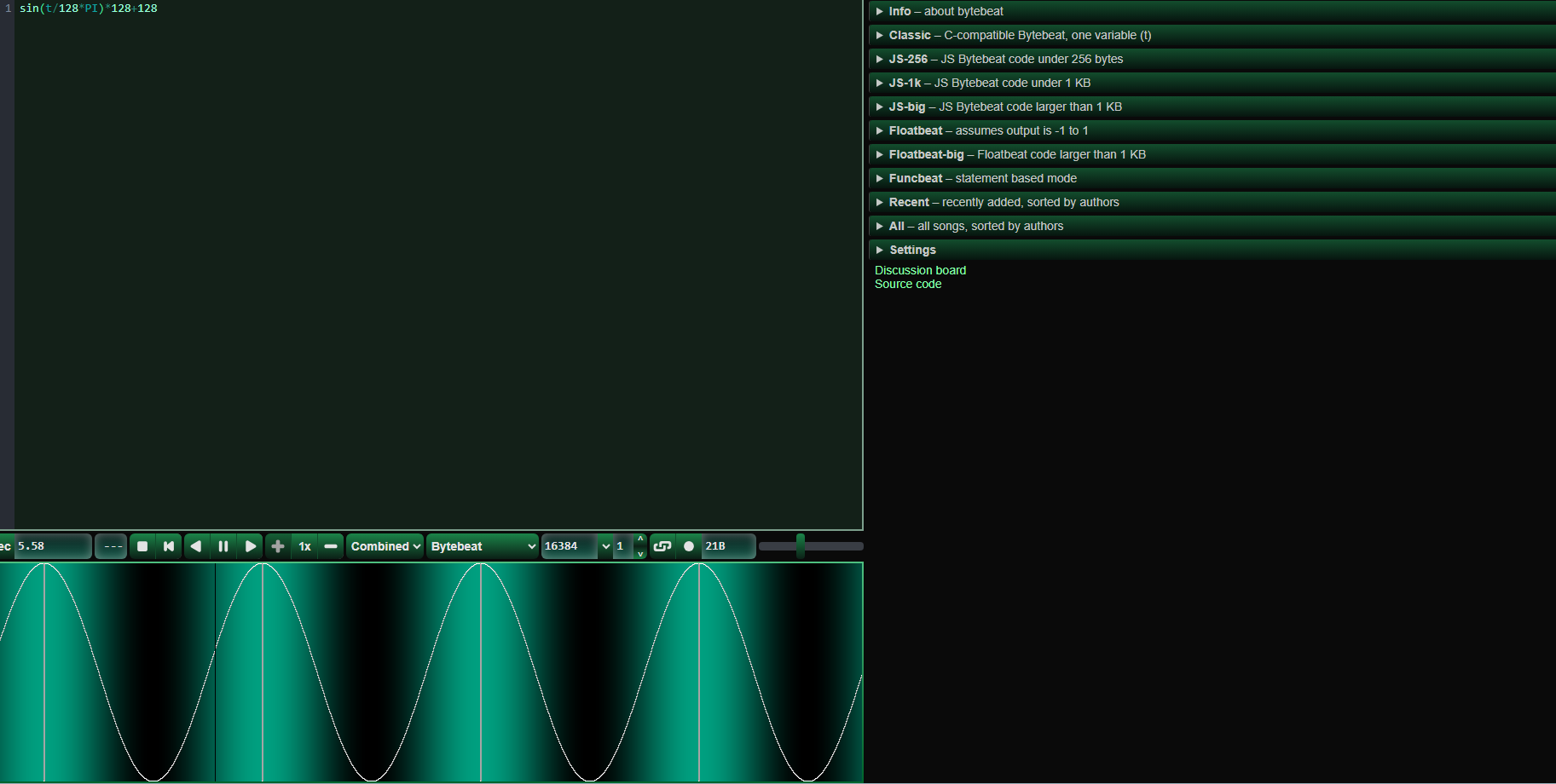Open the Combined draw mode dropdown
The height and width of the screenshot is (784, 1556).
click(385, 546)
